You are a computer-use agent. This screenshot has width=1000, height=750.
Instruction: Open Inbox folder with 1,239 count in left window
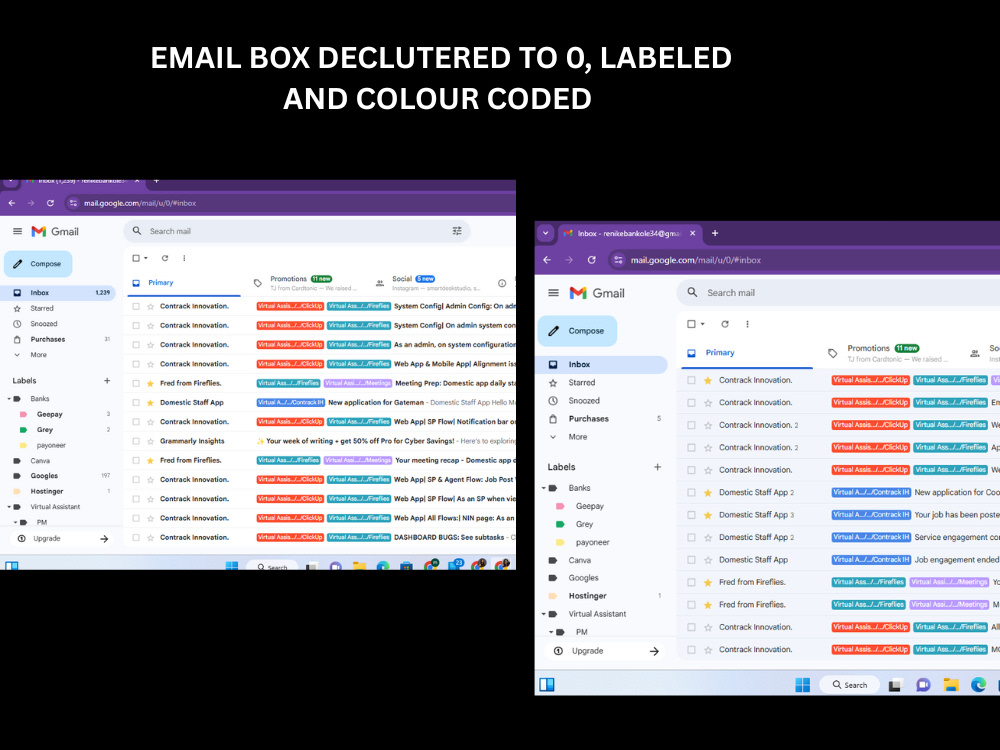tap(57, 293)
